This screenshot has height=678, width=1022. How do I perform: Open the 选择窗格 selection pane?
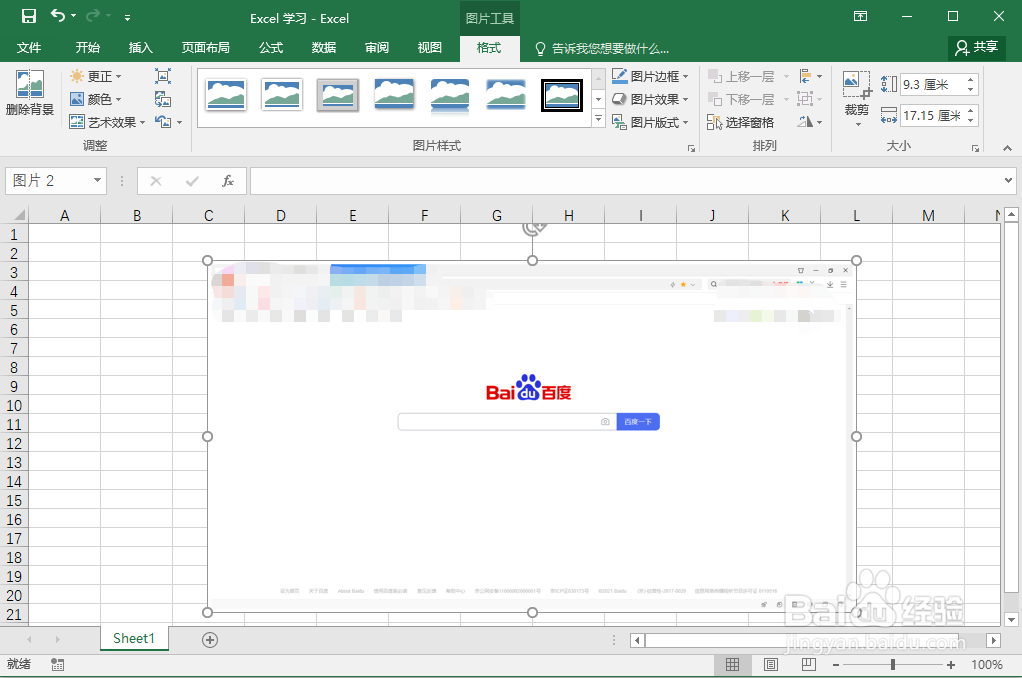click(x=740, y=122)
